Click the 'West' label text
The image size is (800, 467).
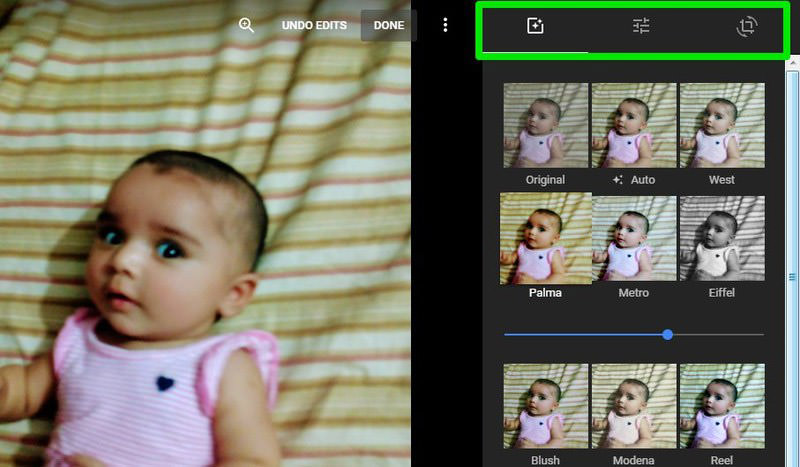coord(722,180)
